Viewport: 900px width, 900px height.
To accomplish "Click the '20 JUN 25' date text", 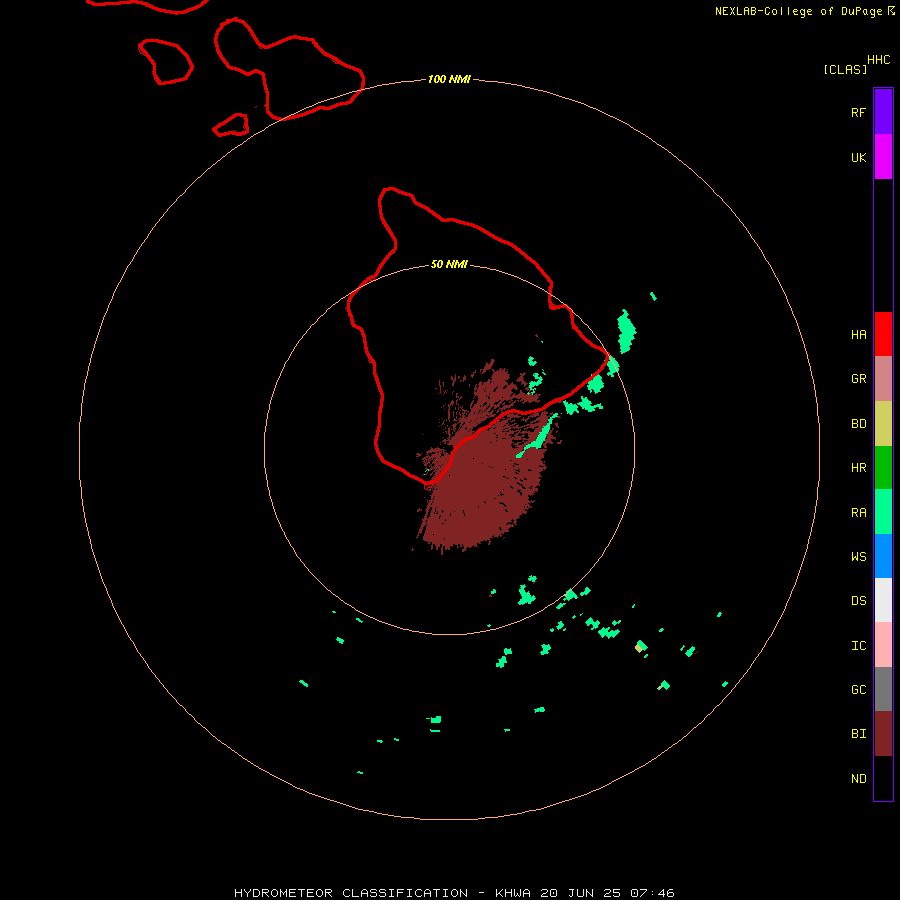I will (x=580, y=893).
